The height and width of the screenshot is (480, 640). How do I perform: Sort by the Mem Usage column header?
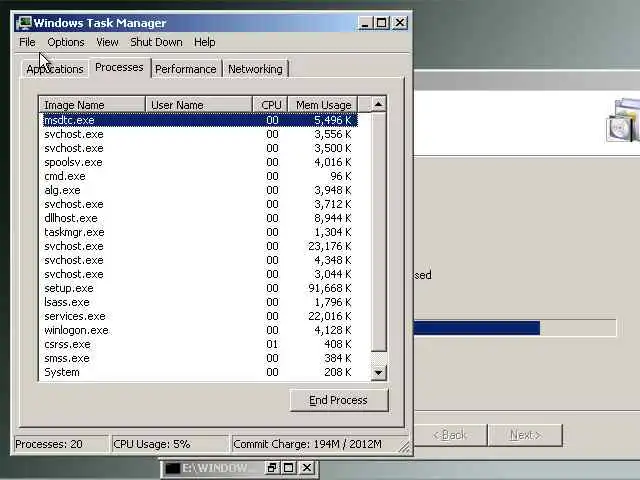[323, 105]
